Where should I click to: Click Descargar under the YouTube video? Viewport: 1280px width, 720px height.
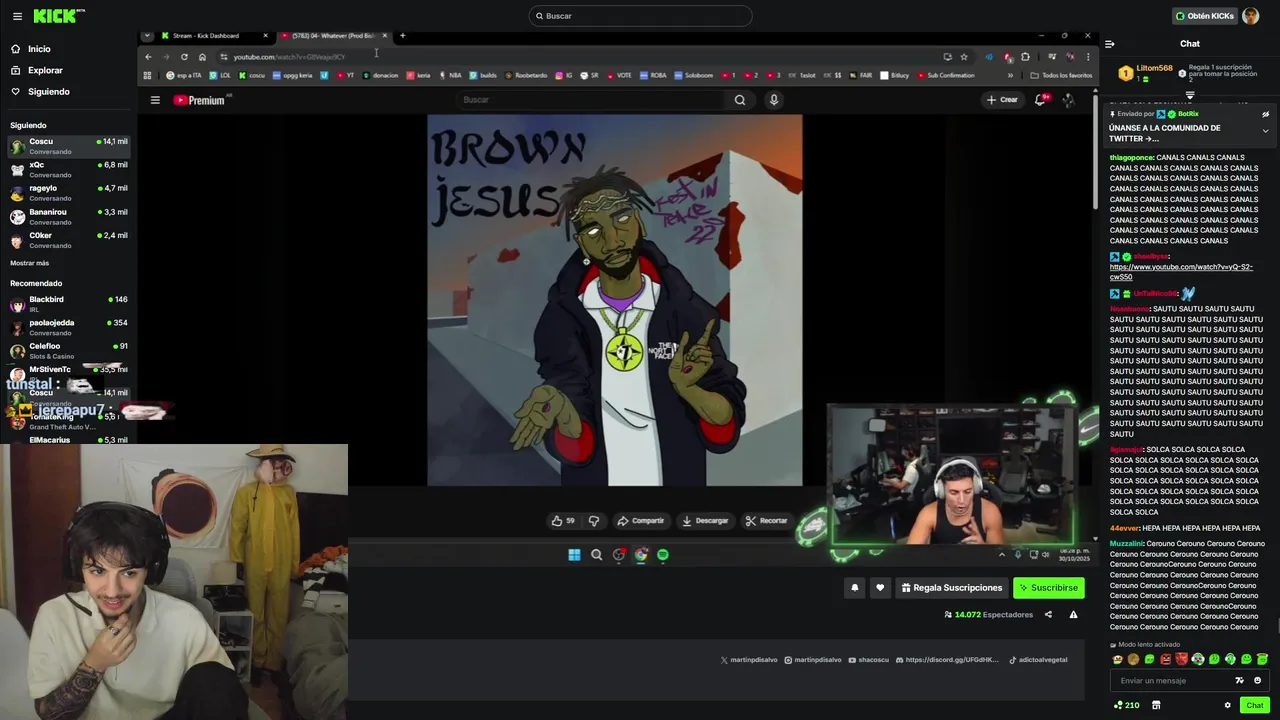coord(705,521)
